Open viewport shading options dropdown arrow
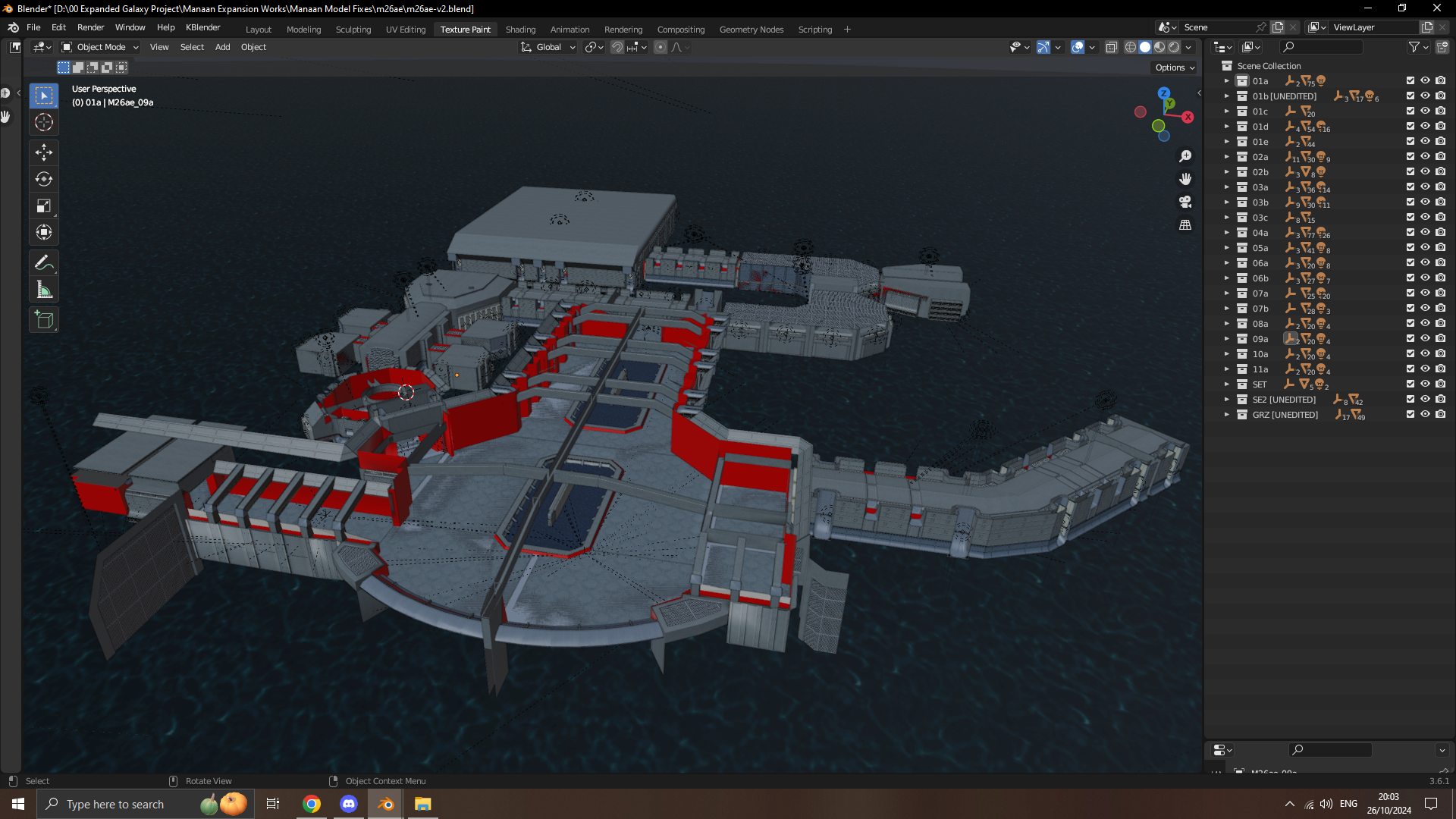 coord(1188,47)
